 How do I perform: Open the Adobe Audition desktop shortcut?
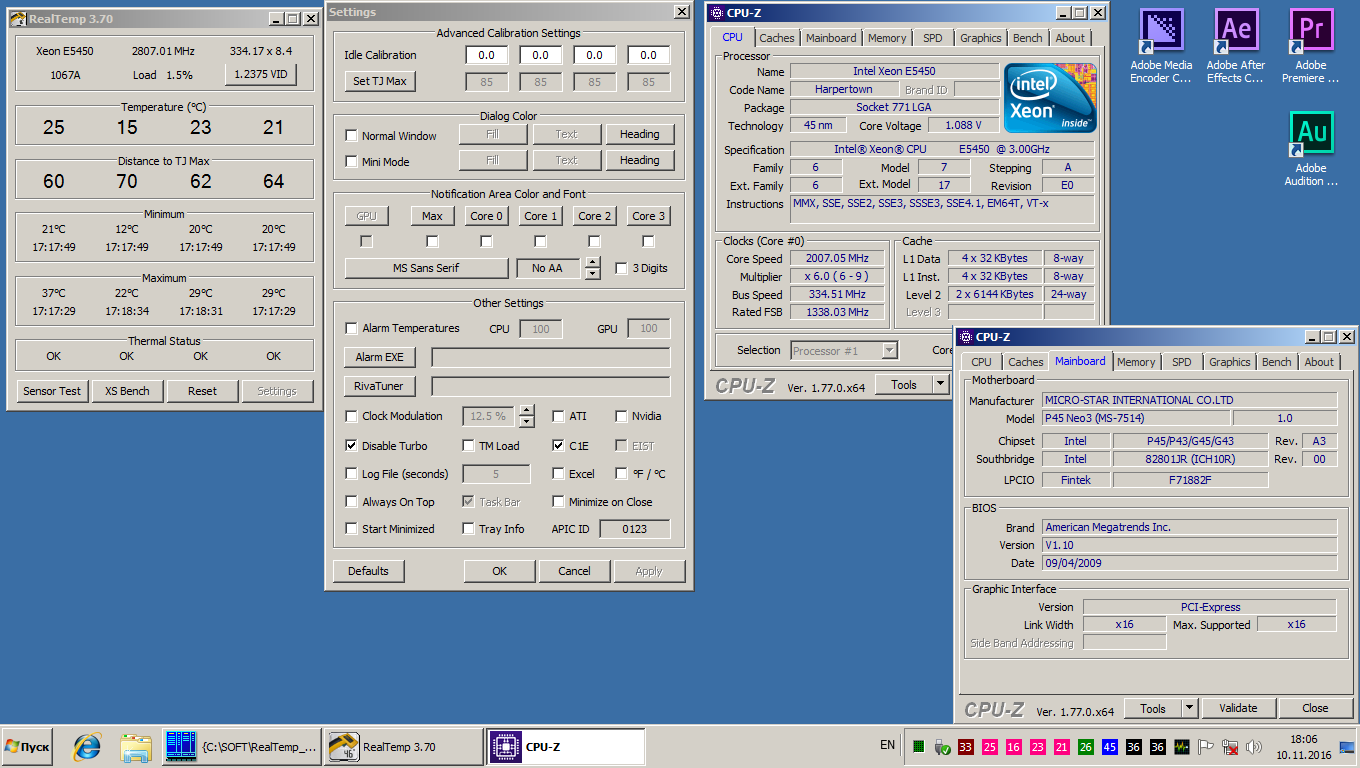coord(1311,149)
